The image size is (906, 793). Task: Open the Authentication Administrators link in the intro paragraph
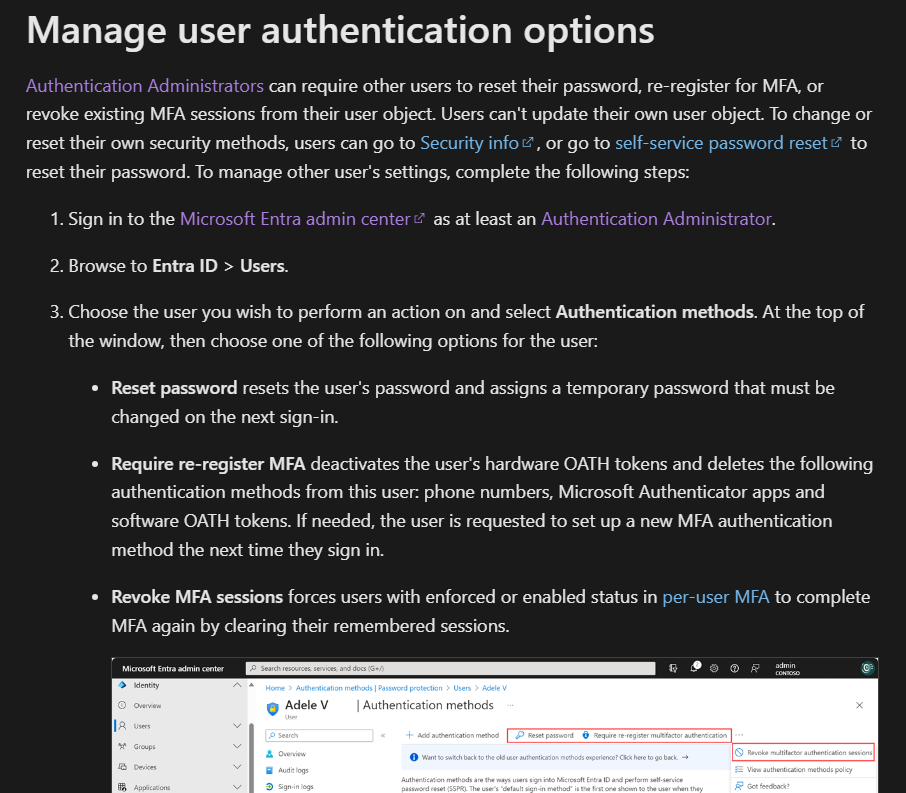click(144, 86)
